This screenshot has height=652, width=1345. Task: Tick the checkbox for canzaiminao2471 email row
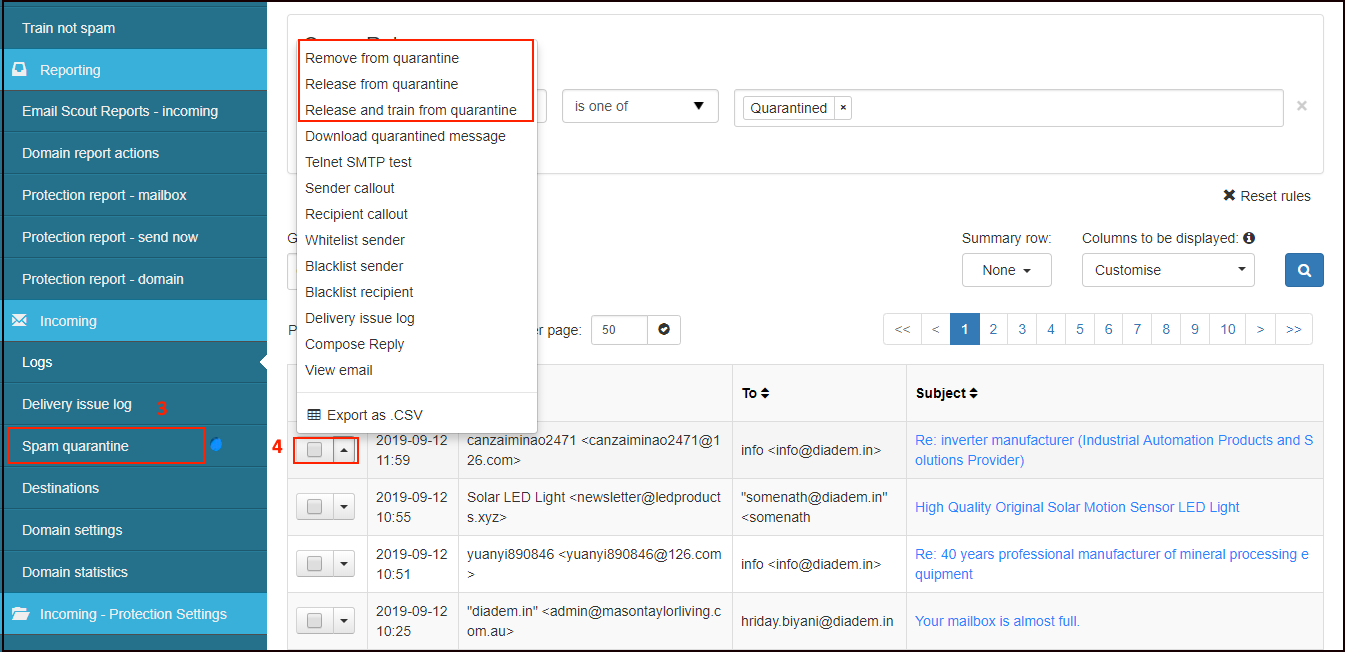tap(314, 450)
